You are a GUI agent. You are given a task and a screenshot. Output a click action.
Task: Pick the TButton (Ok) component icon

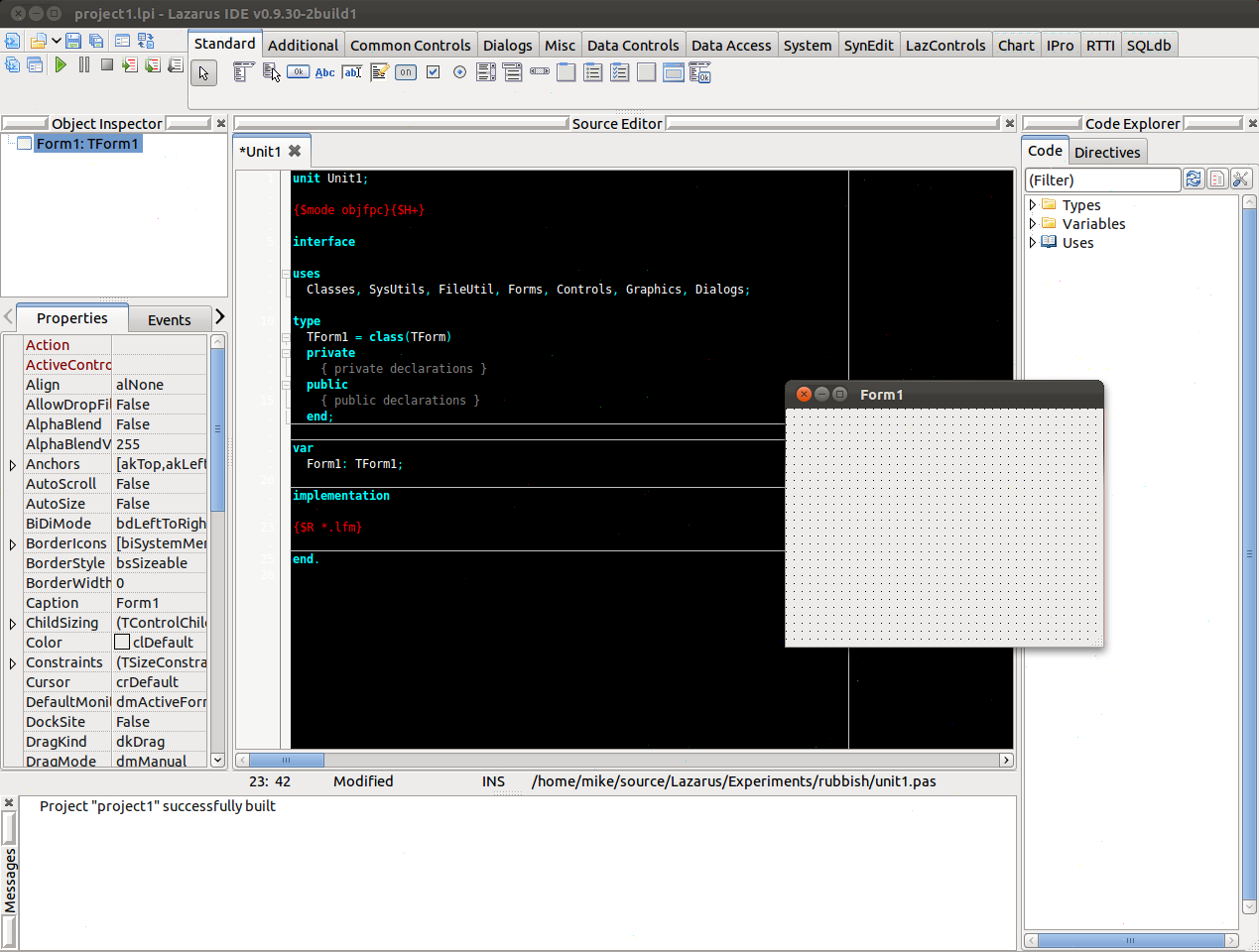point(298,72)
